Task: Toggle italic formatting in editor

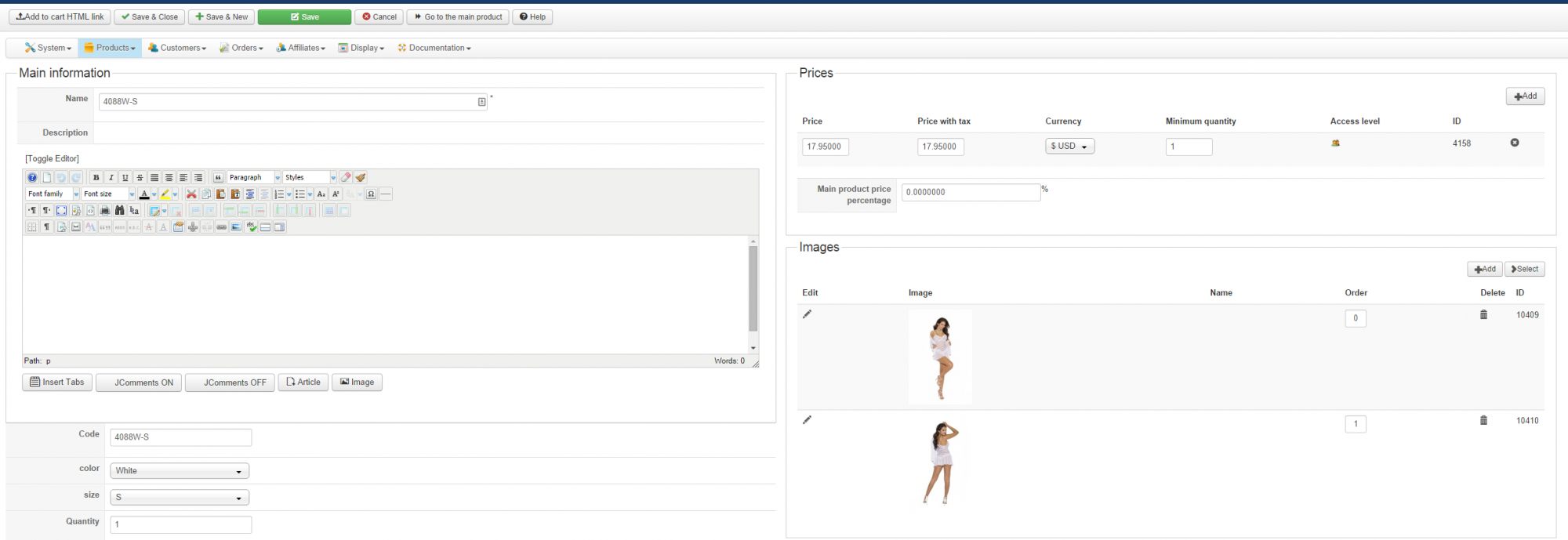Action: tap(111, 178)
